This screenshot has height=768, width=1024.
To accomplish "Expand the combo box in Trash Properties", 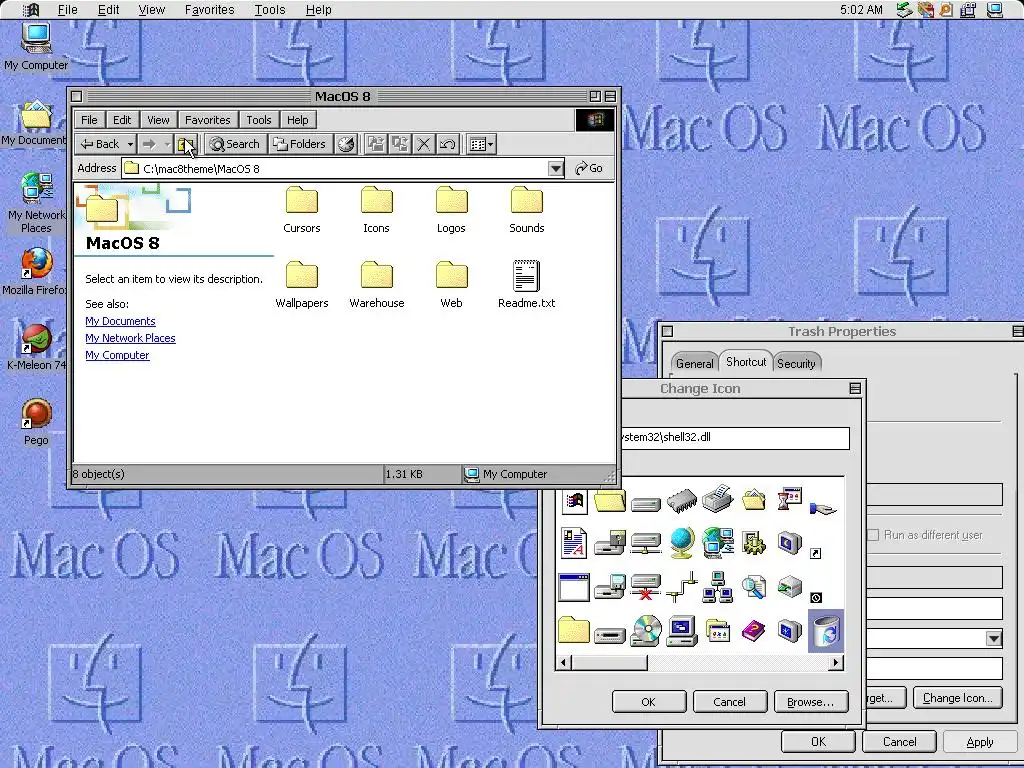I will point(993,638).
